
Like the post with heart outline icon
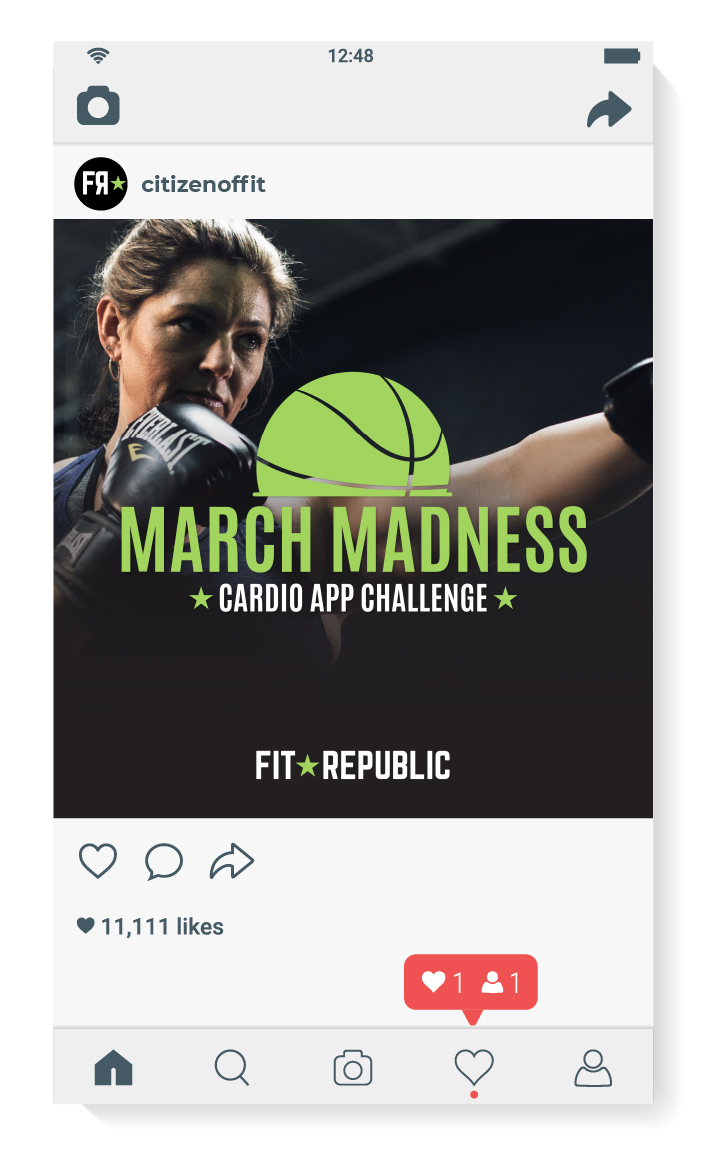coord(98,860)
